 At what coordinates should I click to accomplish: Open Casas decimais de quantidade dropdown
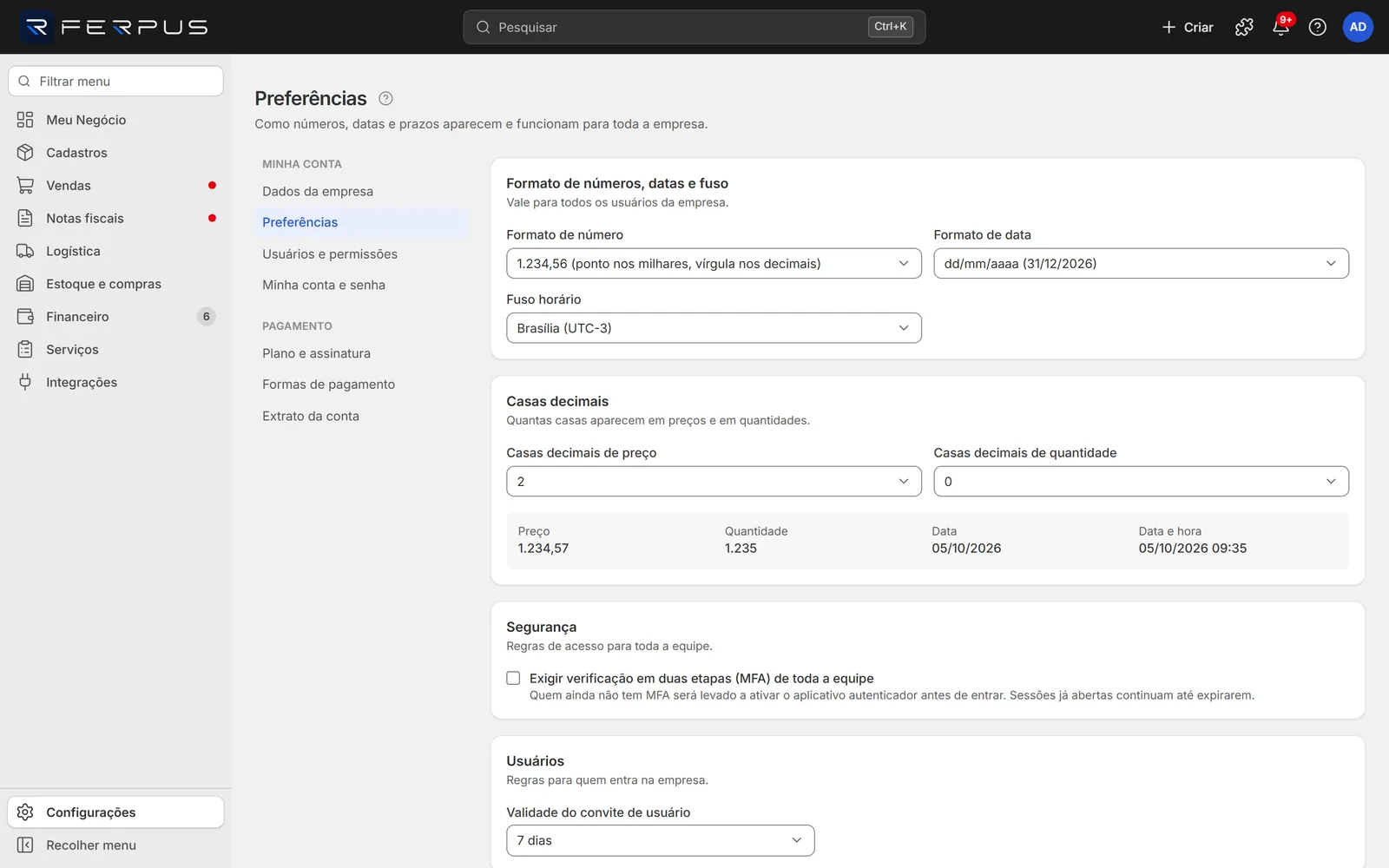(1141, 482)
